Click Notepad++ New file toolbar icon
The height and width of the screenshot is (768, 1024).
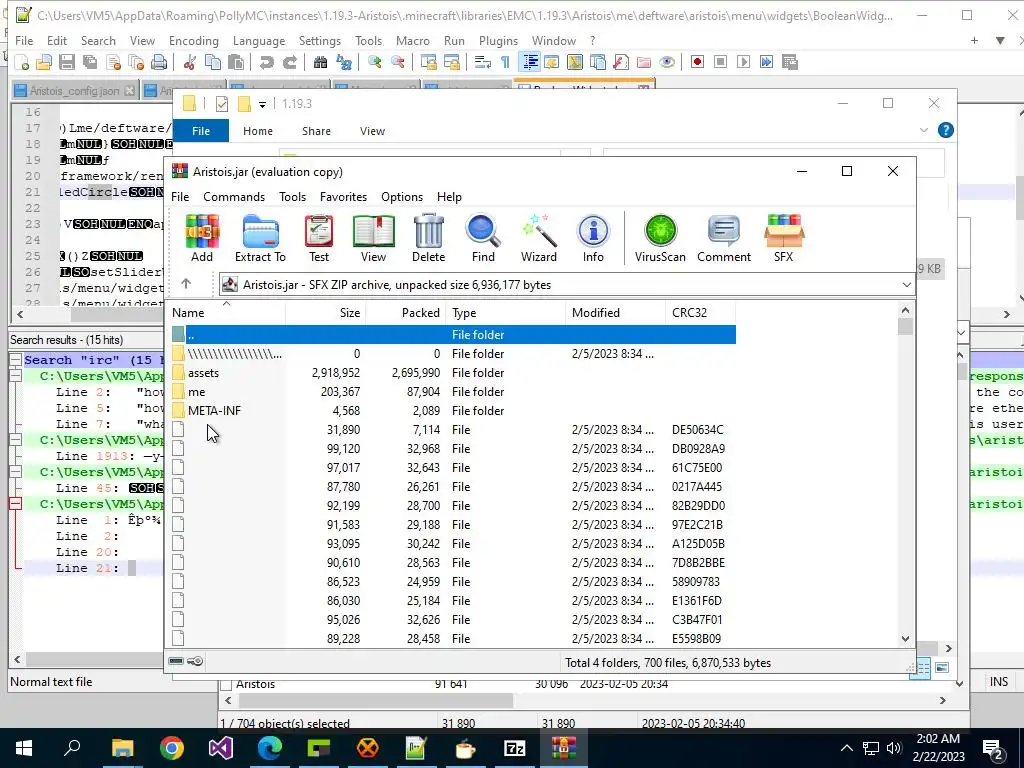(22, 62)
